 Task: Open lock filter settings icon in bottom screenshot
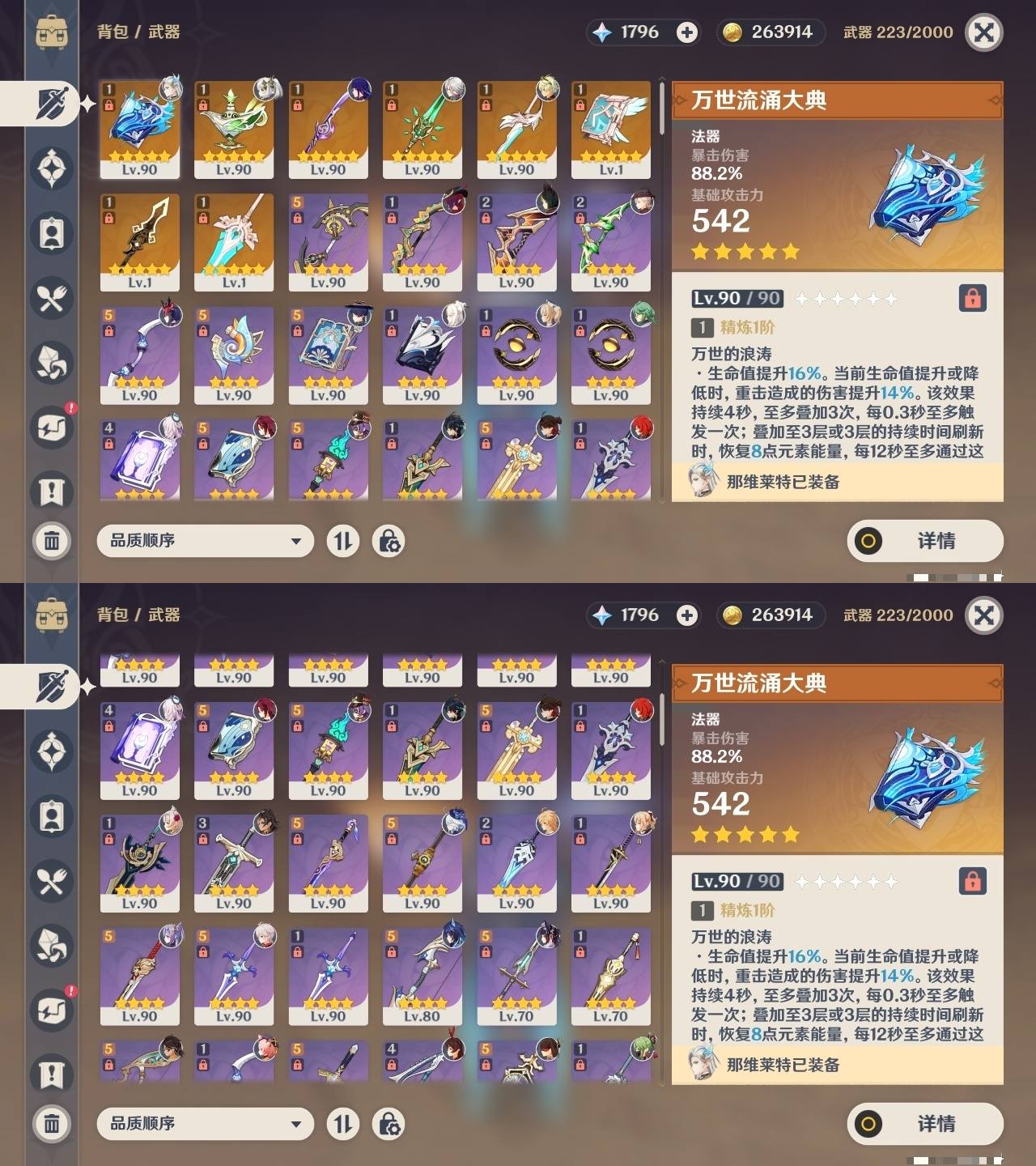click(x=388, y=1124)
